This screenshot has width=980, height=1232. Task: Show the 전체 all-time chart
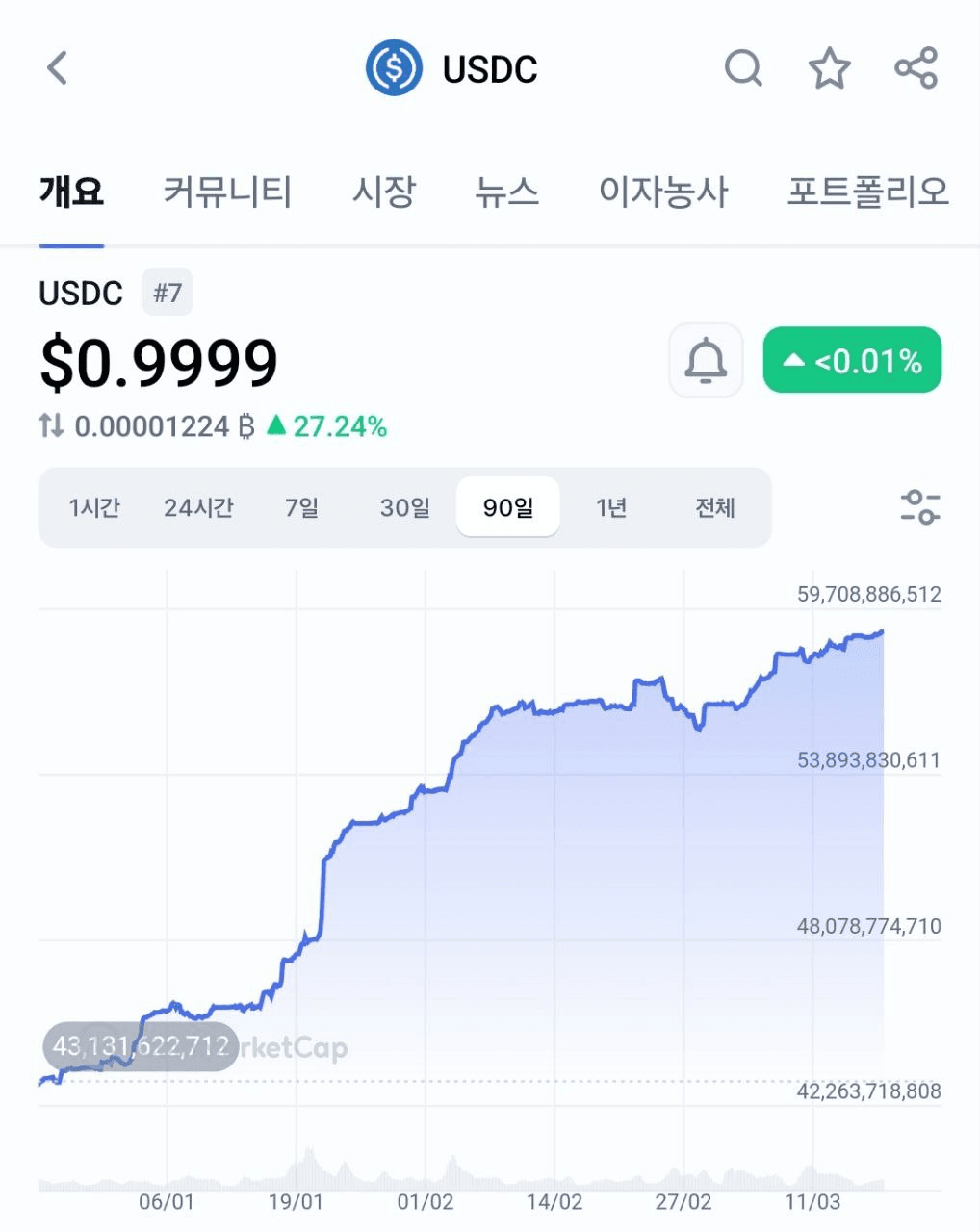715,507
